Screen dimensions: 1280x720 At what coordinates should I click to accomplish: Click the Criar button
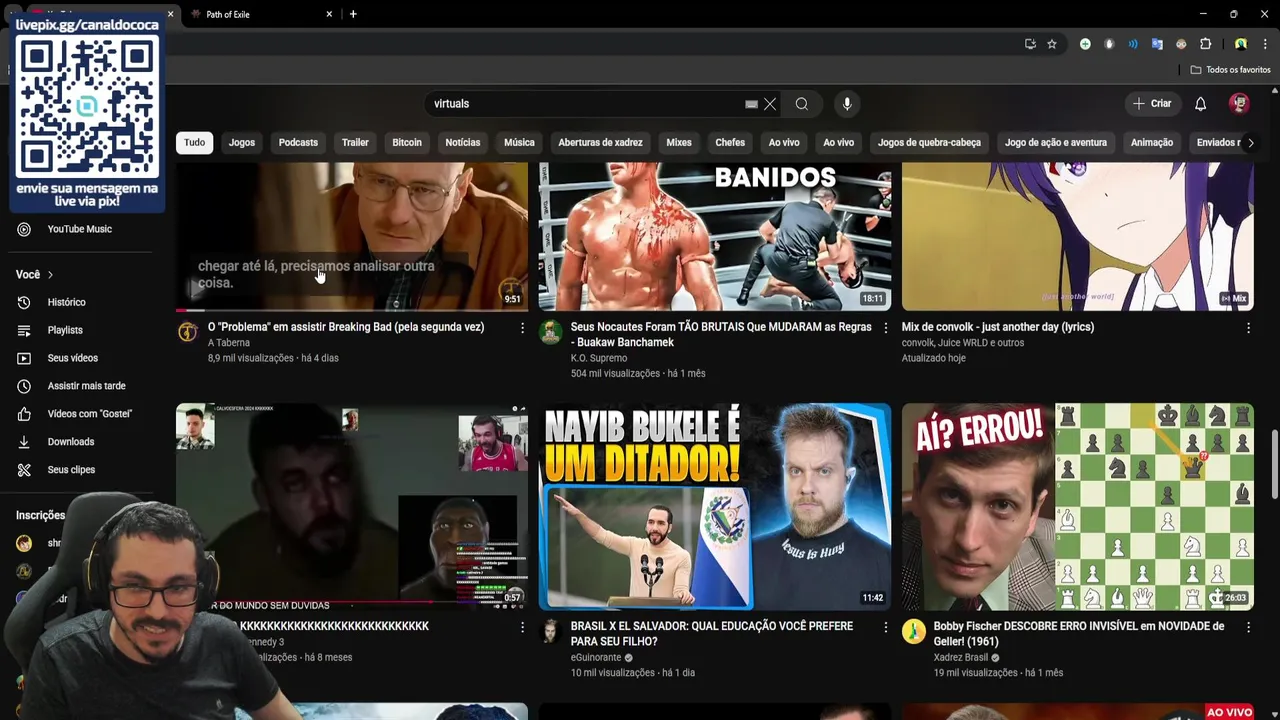click(x=1151, y=104)
